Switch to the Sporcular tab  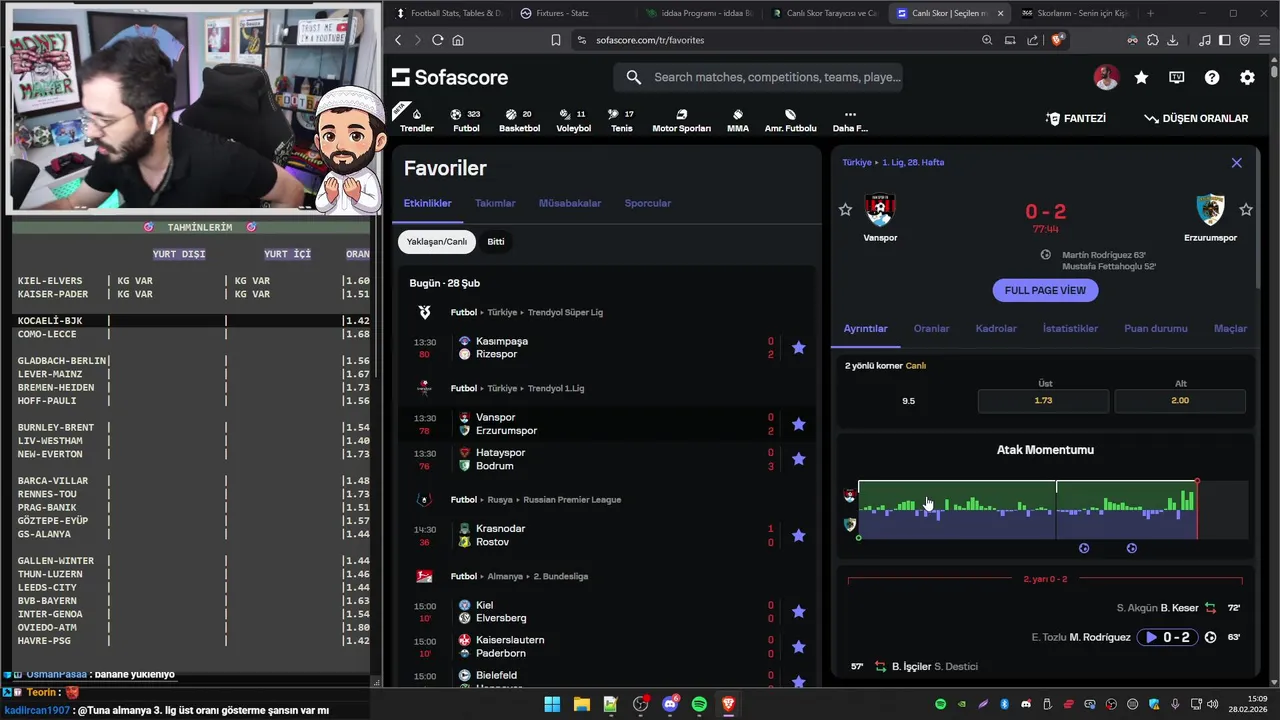click(648, 203)
